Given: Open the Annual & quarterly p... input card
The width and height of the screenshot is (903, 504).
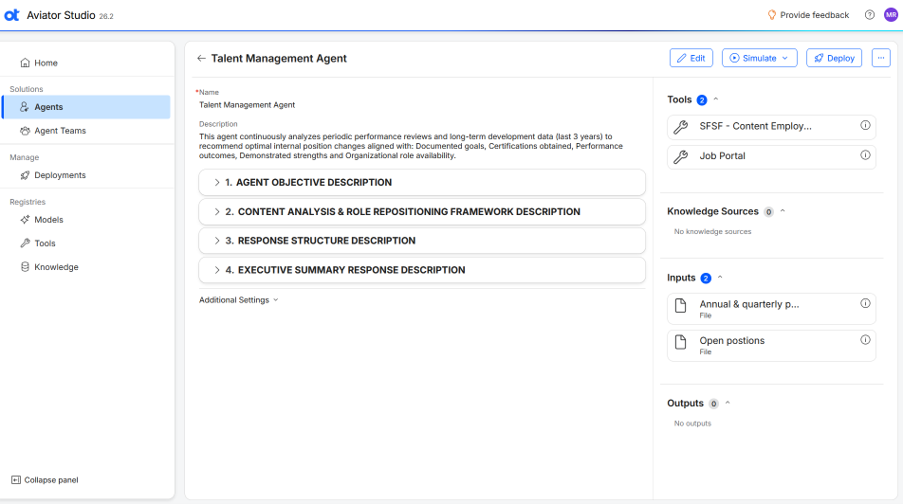Looking at the screenshot, I should point(772,308).
